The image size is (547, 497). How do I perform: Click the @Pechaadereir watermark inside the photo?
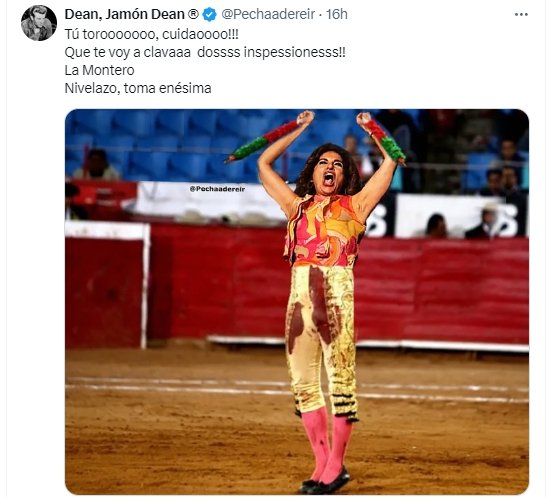tap(217, 189)
